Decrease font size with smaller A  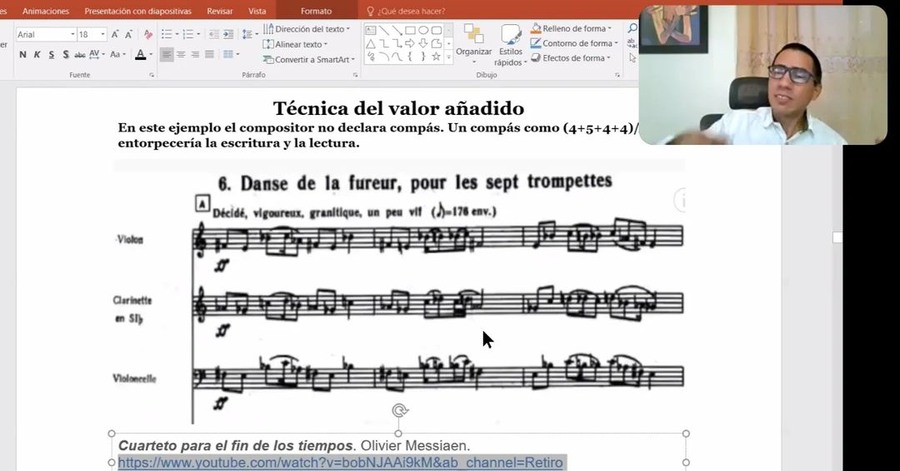pyautogui.click(x=129, y=34)
